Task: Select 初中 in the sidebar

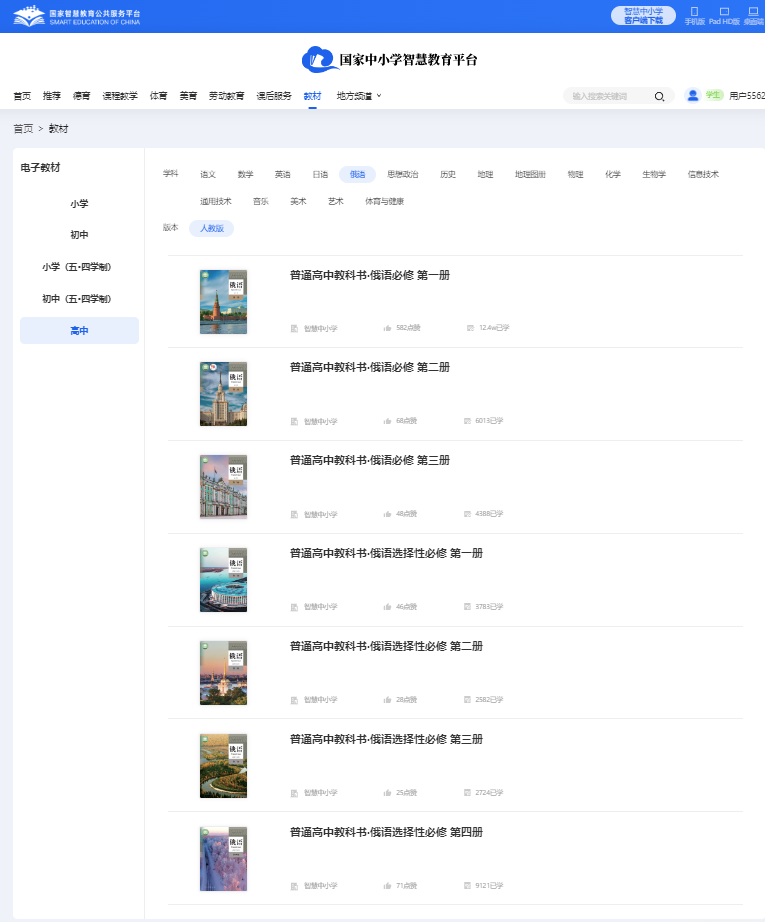Action: point(79,235)
